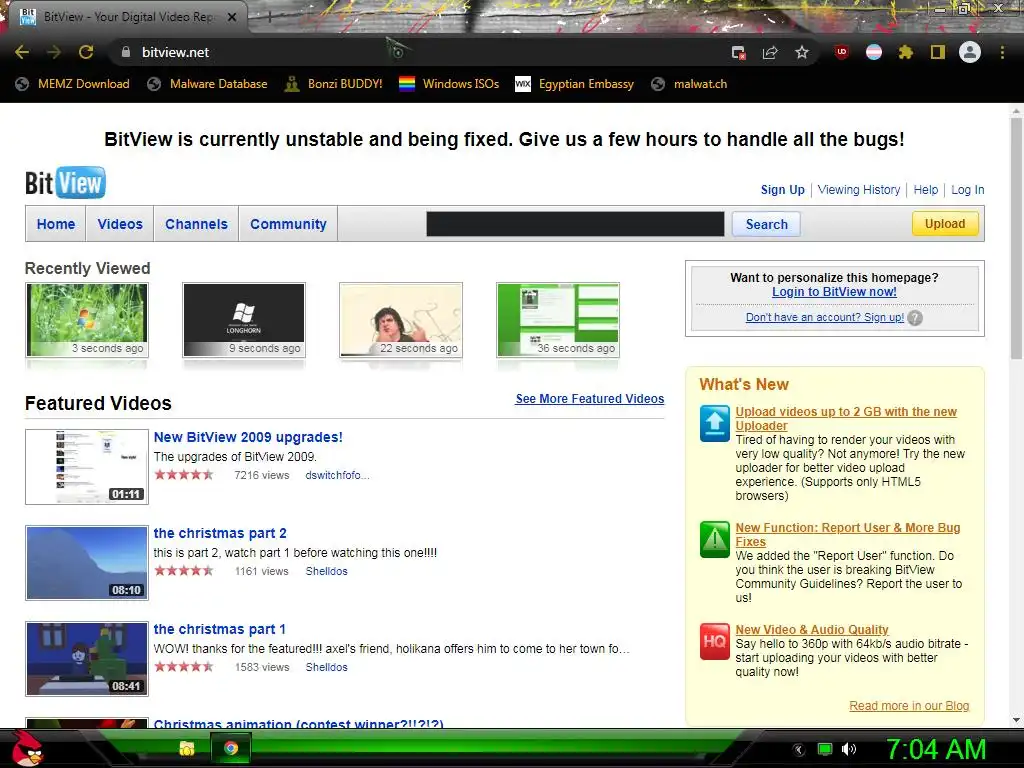Open the christmas part 2 video title

click(x=220, y=533)
